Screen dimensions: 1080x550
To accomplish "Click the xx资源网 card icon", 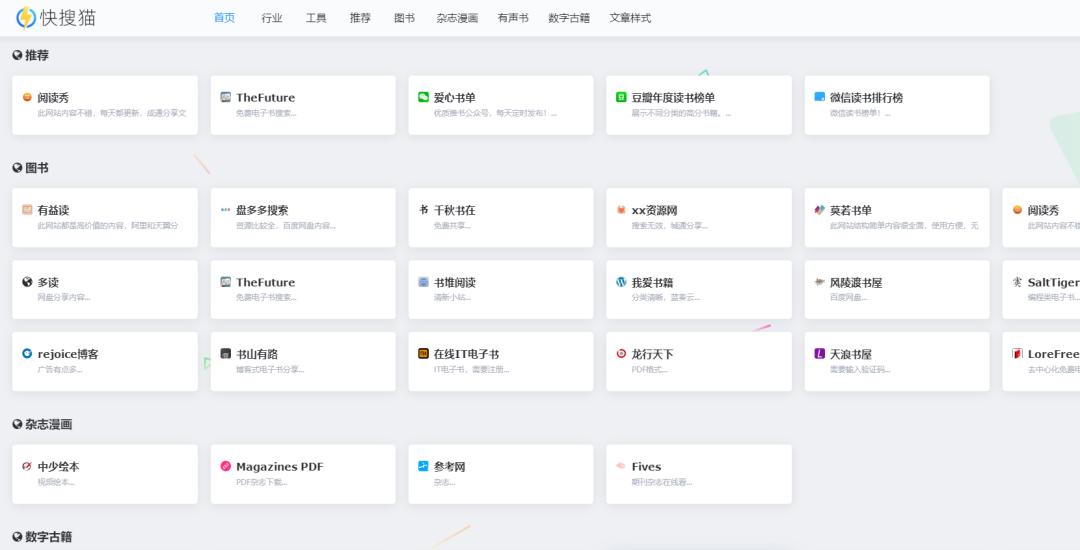I will pos(621,210).
